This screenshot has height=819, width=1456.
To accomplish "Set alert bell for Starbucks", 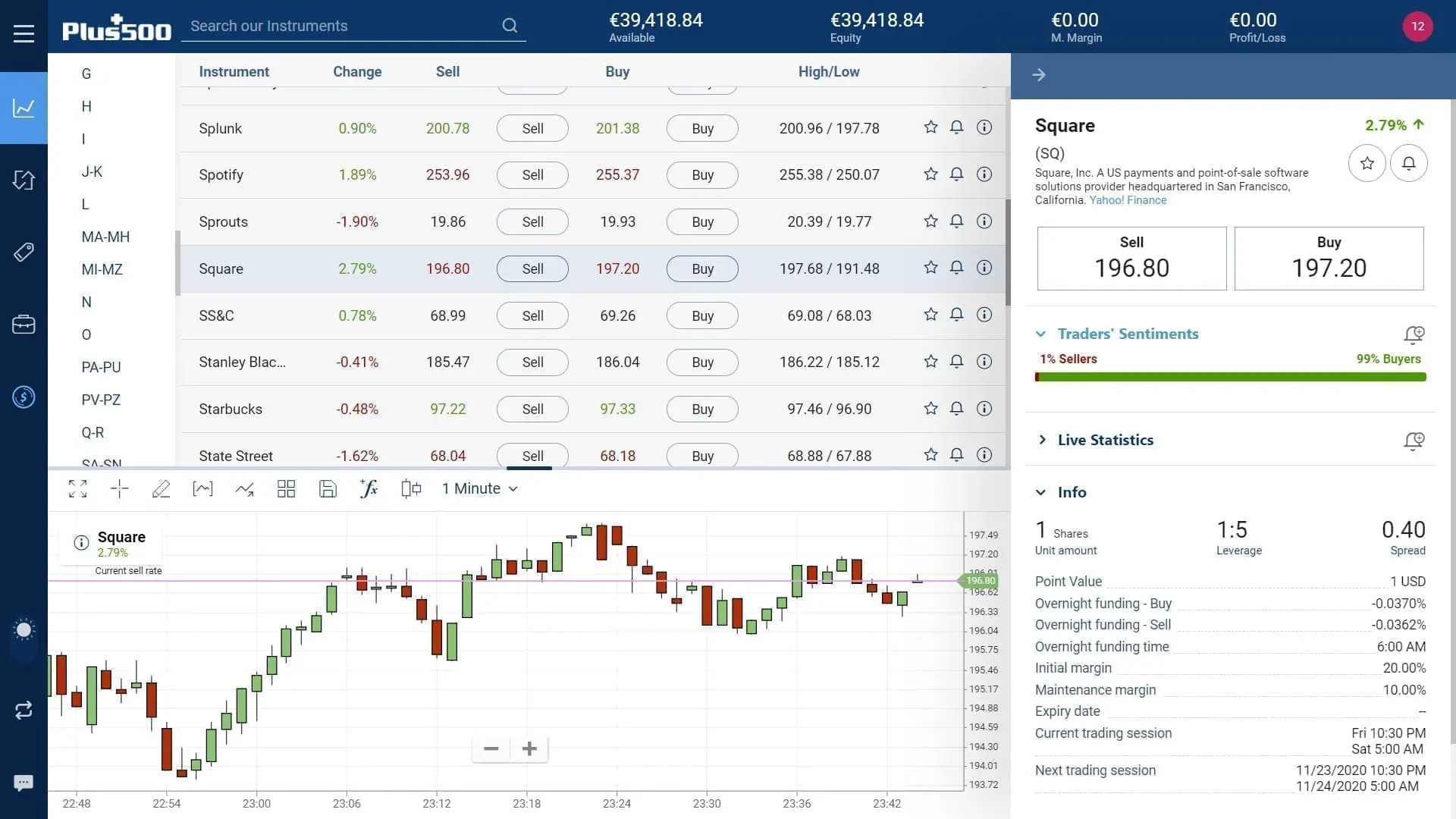I will [x=957, y=409].
